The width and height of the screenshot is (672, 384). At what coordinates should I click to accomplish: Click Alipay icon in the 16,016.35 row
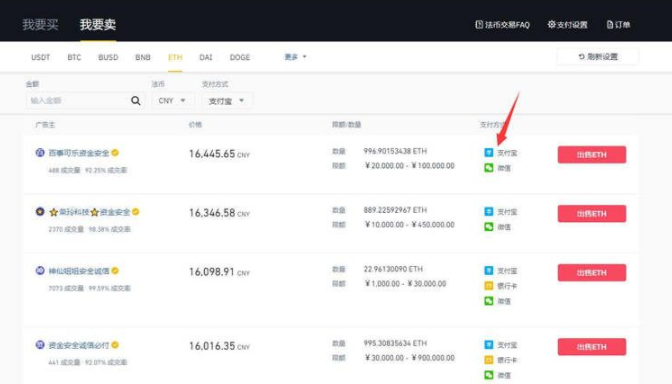[489, 345]
